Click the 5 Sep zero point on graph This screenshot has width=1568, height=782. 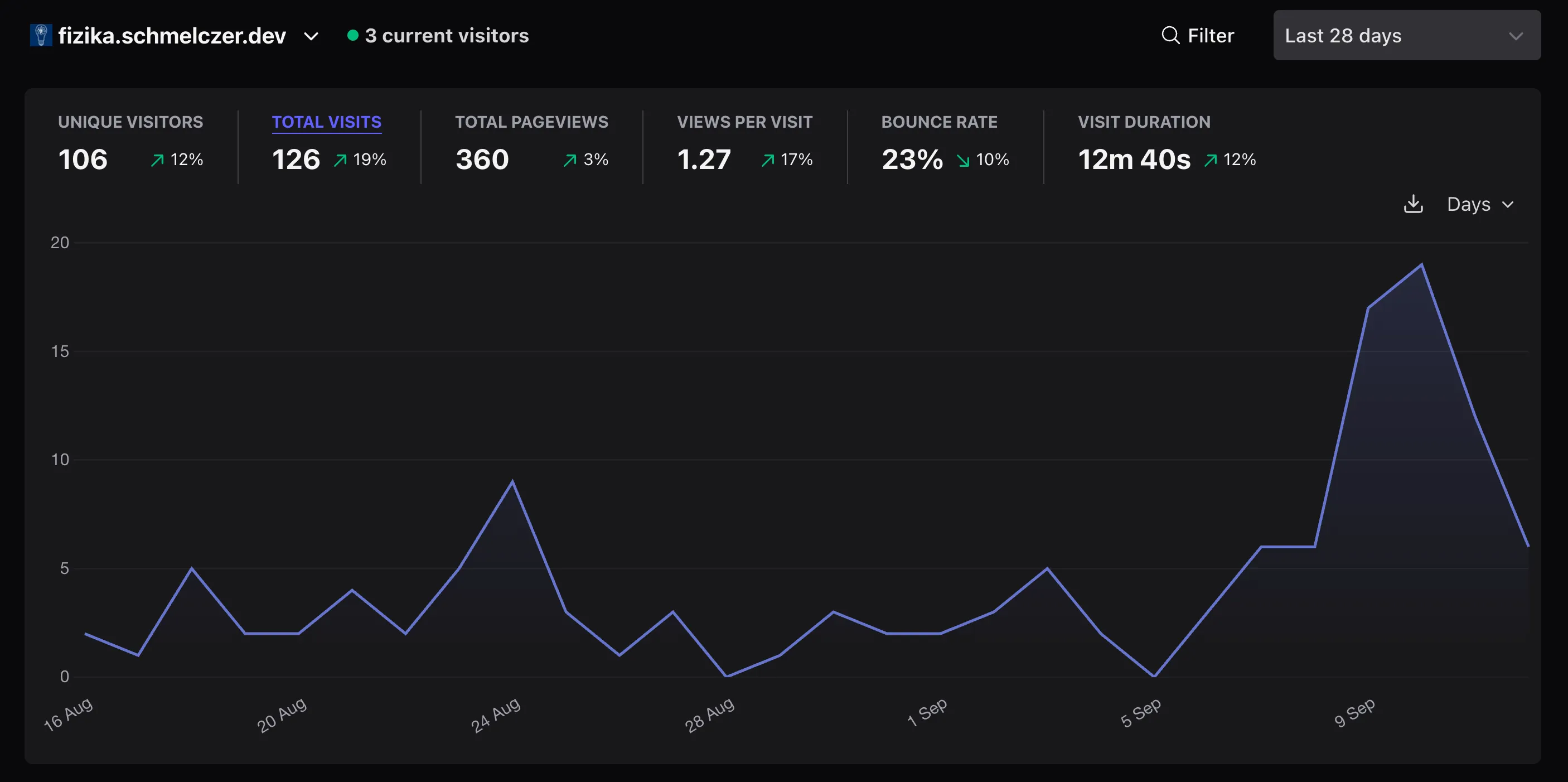[1154, 676]
